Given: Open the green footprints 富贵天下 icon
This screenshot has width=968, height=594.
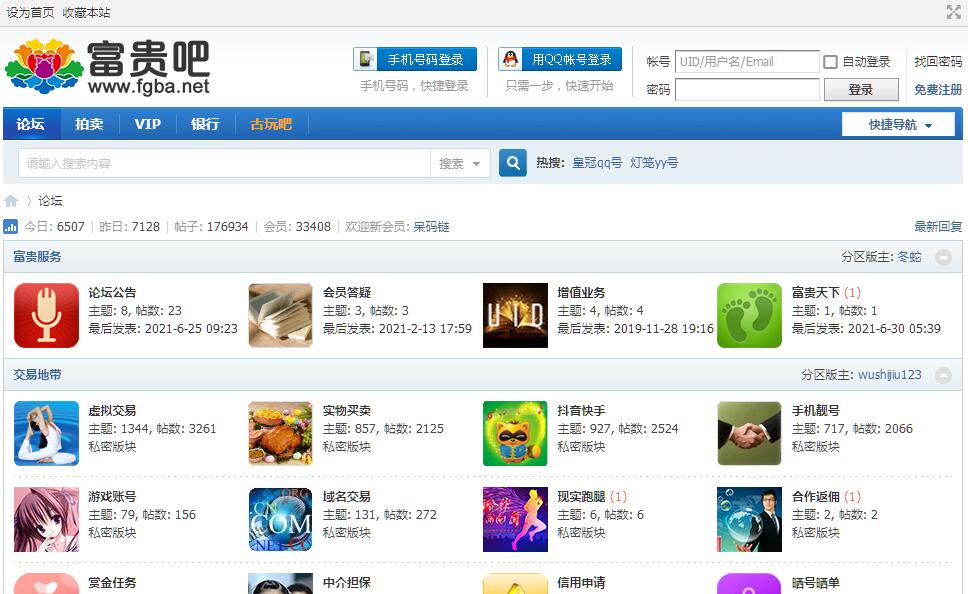Looking at the screenshot, I should (749, 315).
